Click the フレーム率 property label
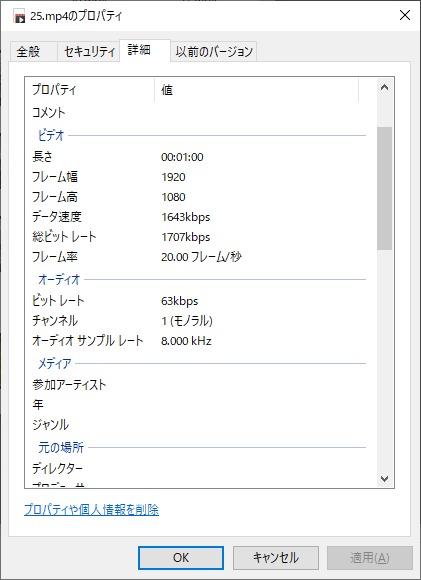This screenshot has width=421, height=580. [55, 257]
